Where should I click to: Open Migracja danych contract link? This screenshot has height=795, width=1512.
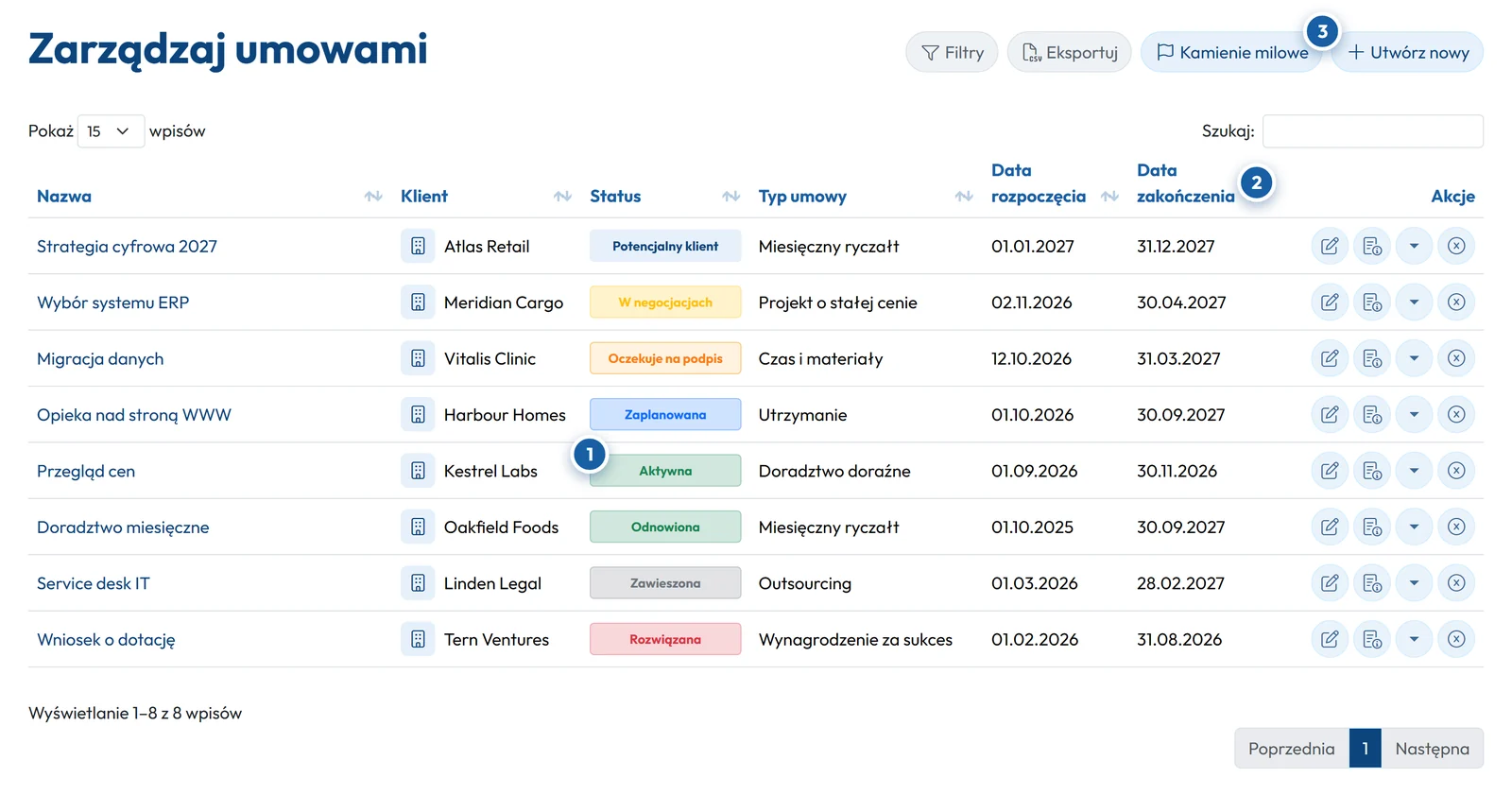(100, 358)
